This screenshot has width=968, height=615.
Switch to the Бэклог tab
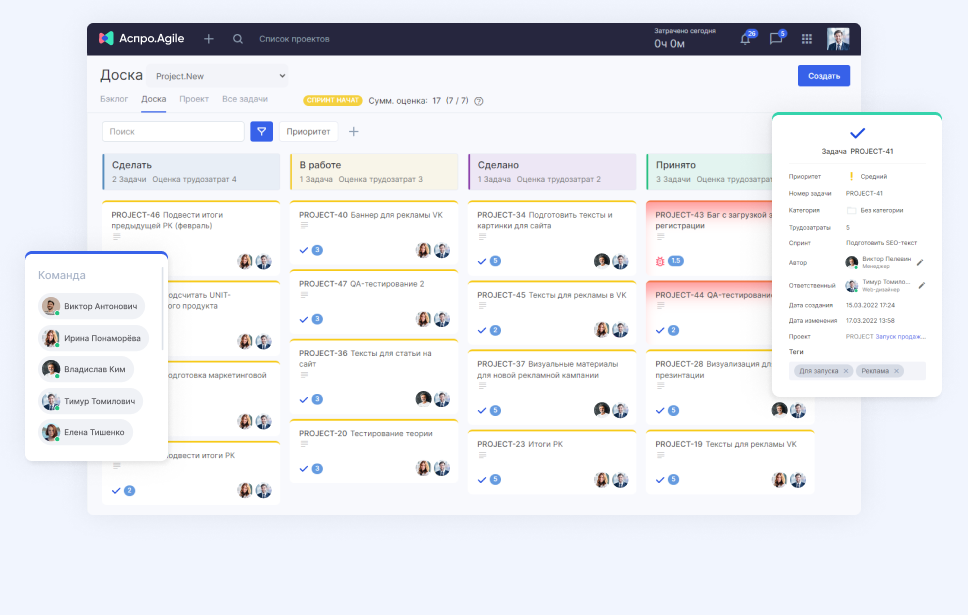tap(114, 99)
